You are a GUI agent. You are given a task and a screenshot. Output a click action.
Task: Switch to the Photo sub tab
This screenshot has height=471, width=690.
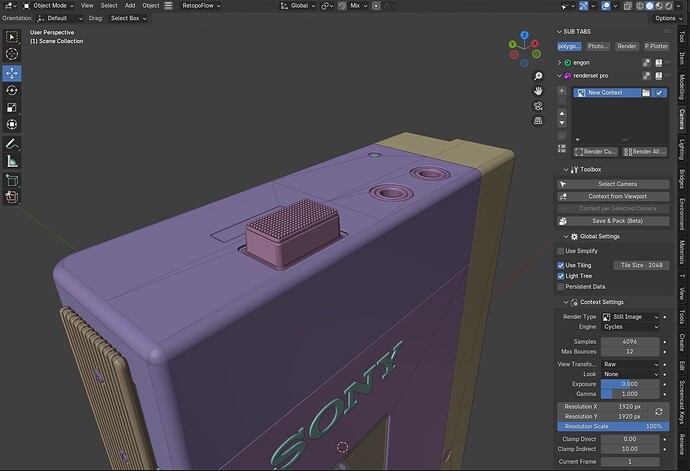pyautogui.click(x=598, y=46)
